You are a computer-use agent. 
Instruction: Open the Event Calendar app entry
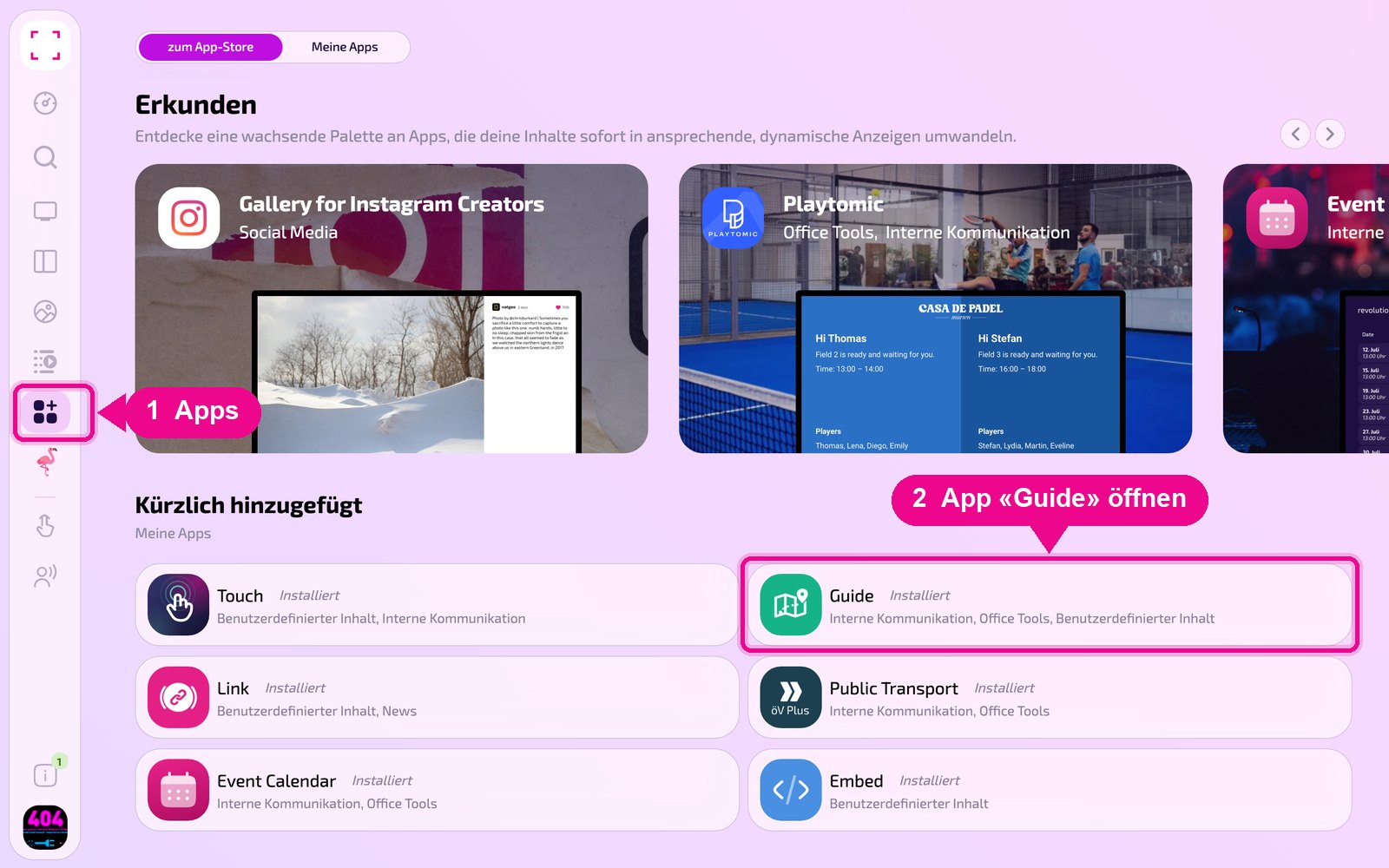pyautogui.click(x=437, y=790)
